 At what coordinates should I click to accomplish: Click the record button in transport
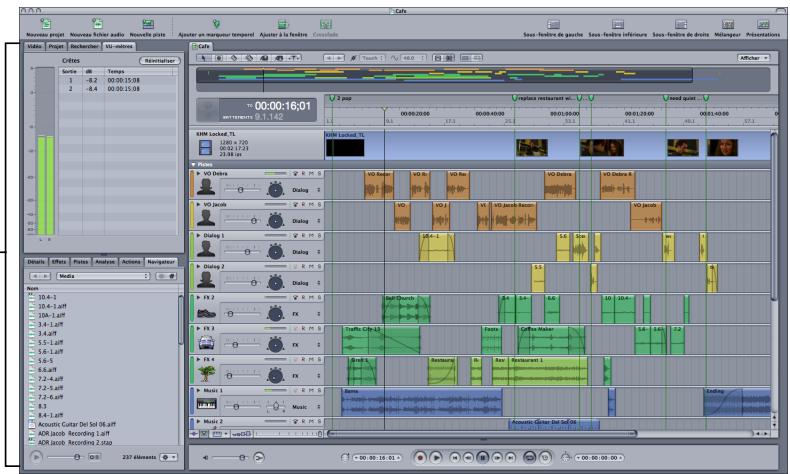click(420, 457)
